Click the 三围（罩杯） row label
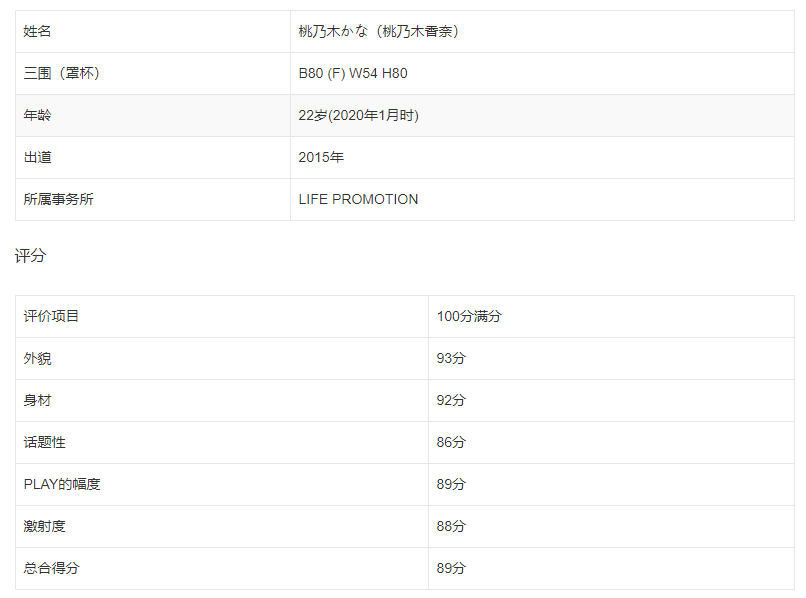This screenshot has height=598, width=806. [x=62, y=73]
